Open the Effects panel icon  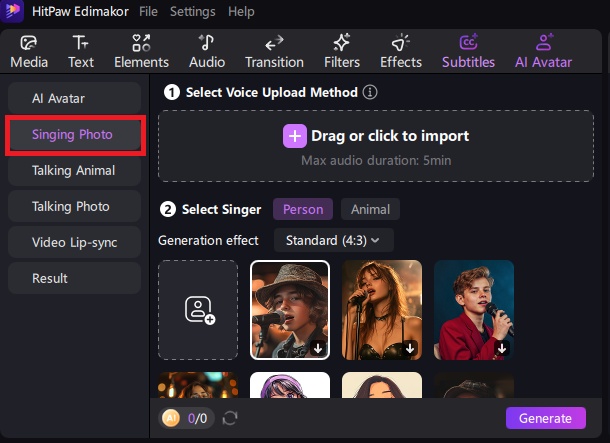(401, 43)
